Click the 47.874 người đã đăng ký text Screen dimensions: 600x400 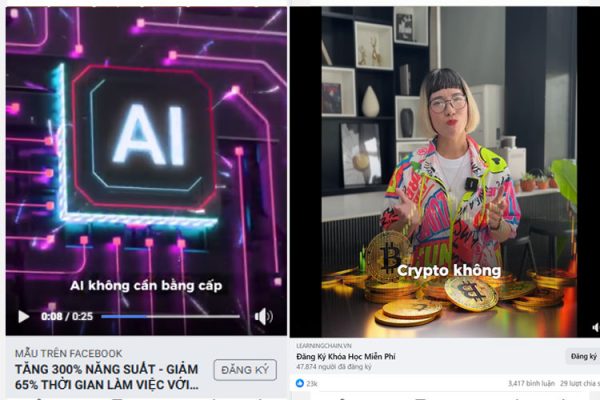pyautogui.click(x=334, y=367)
